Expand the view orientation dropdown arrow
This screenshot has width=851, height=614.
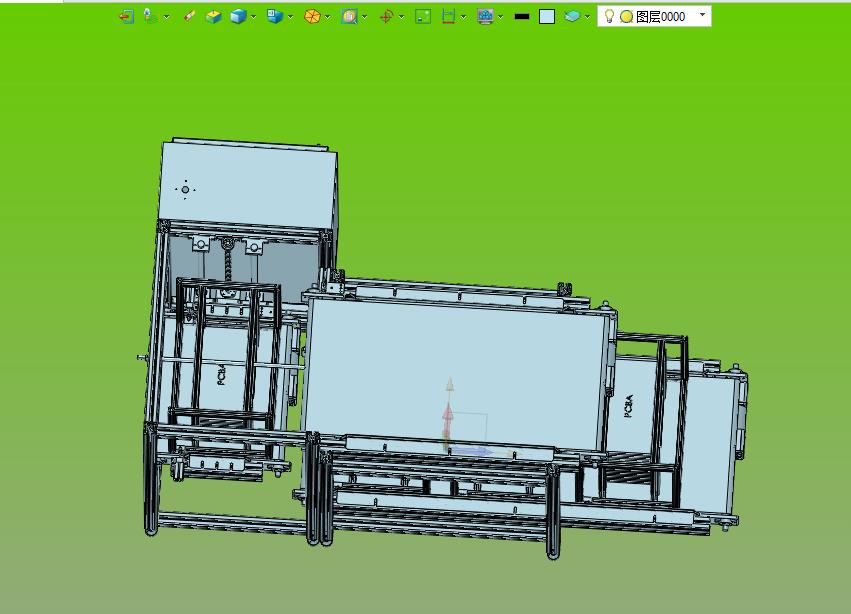click(x=290, y=17)
